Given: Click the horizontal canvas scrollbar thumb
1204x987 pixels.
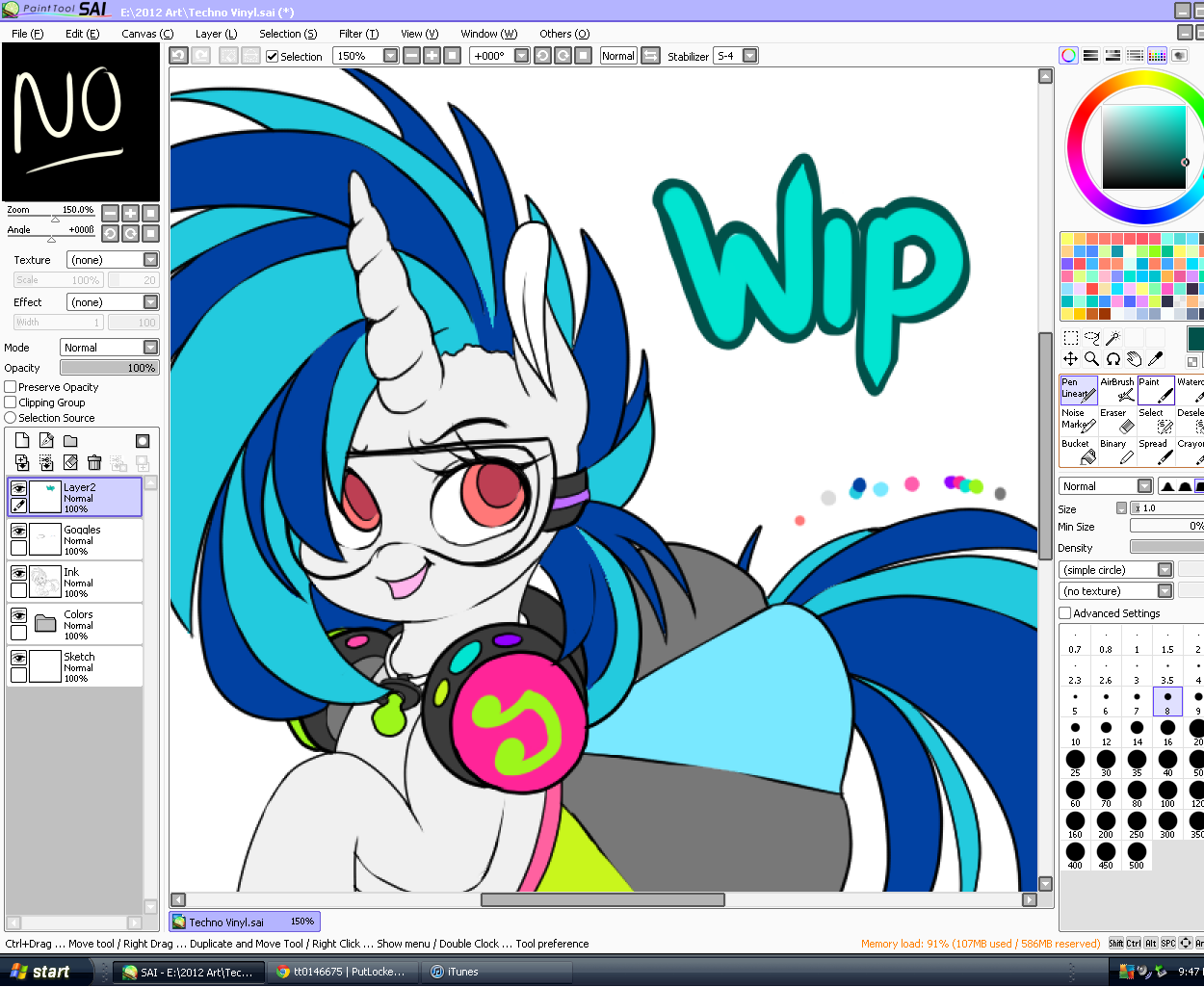Looking at the screenshot, I should tap(603, 899).
